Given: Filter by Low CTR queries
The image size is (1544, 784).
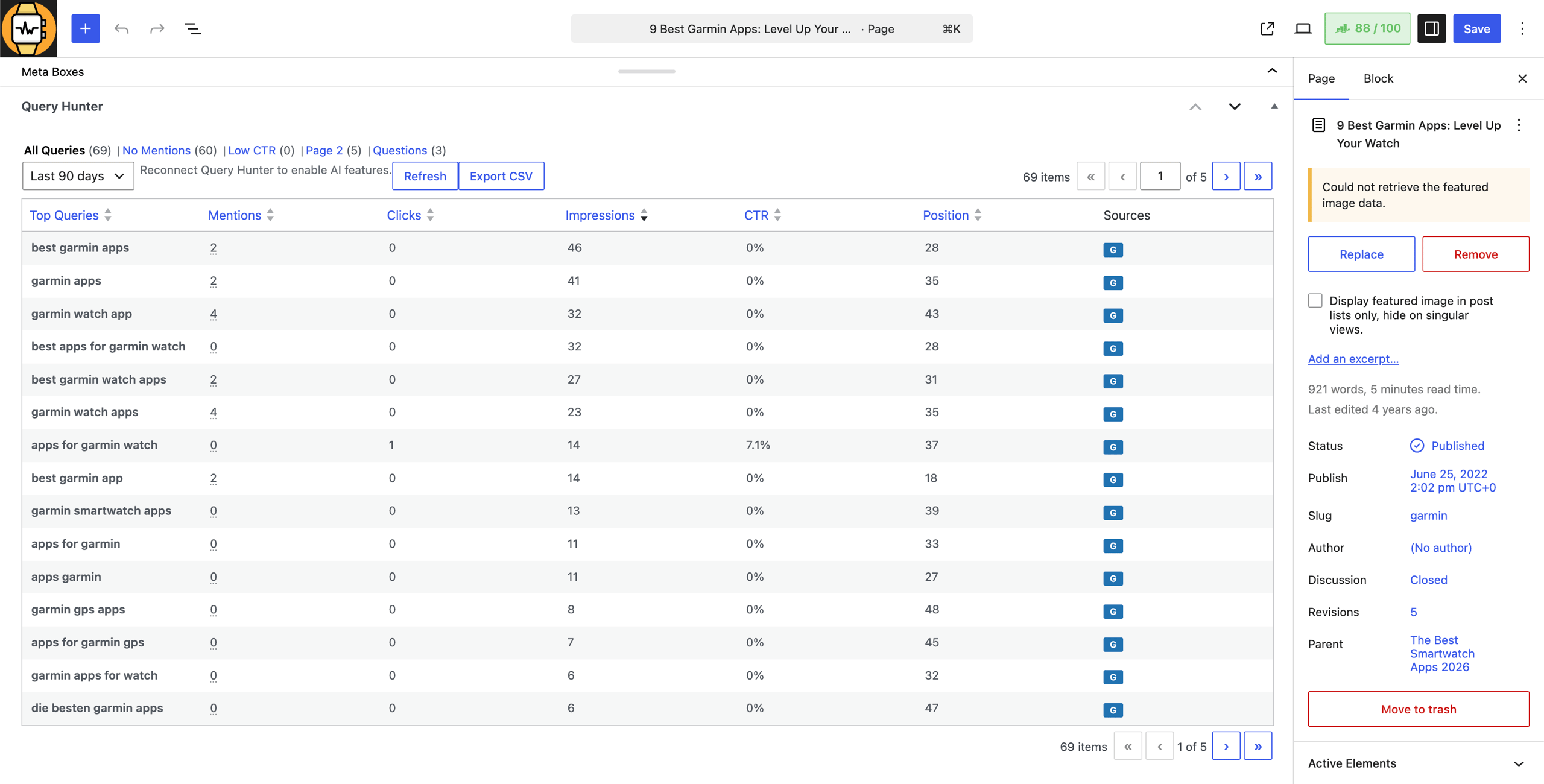Looking at the screenshot, I should [252, 150].
